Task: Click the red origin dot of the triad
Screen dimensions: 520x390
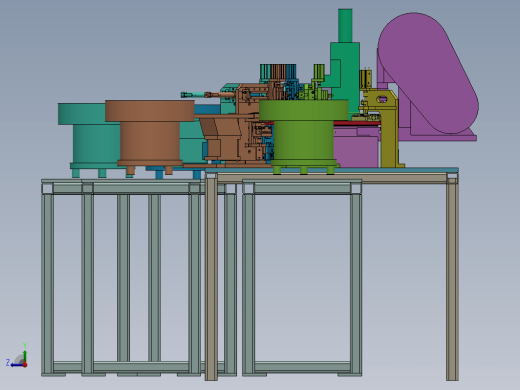Action: (x=25, y=365)
